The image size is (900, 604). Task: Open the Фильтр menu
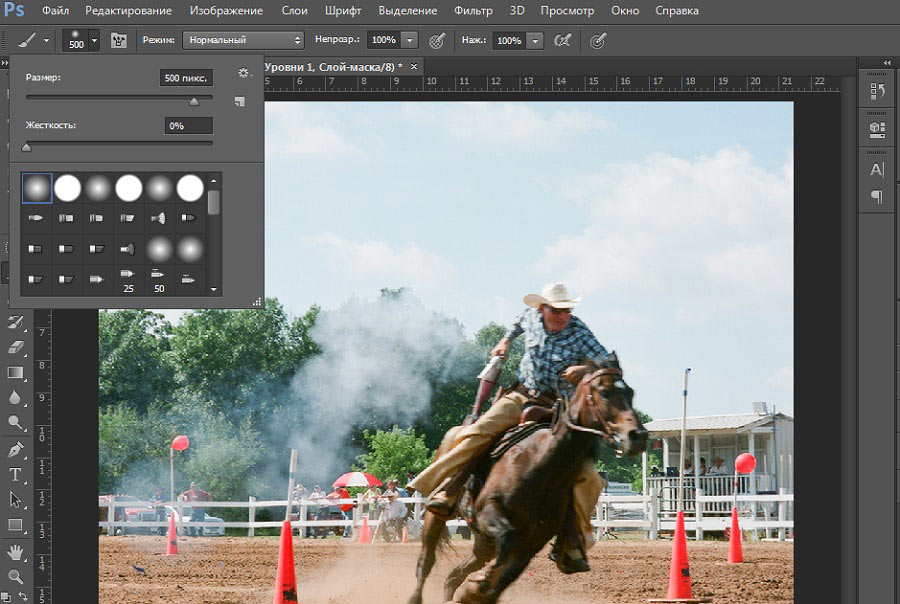point(473,11)
